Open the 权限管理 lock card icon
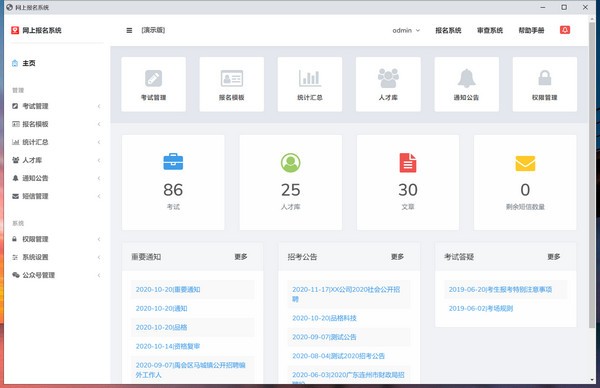 pyautogui.click(x=545, y=78)
